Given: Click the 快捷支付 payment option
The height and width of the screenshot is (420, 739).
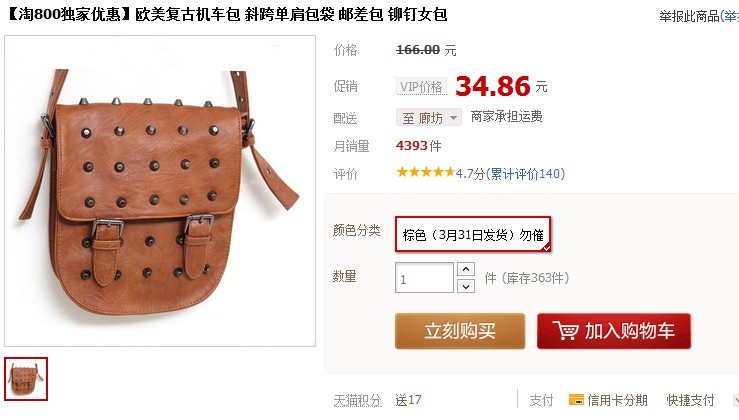Looking at the screenshot, I should [690, 400].
